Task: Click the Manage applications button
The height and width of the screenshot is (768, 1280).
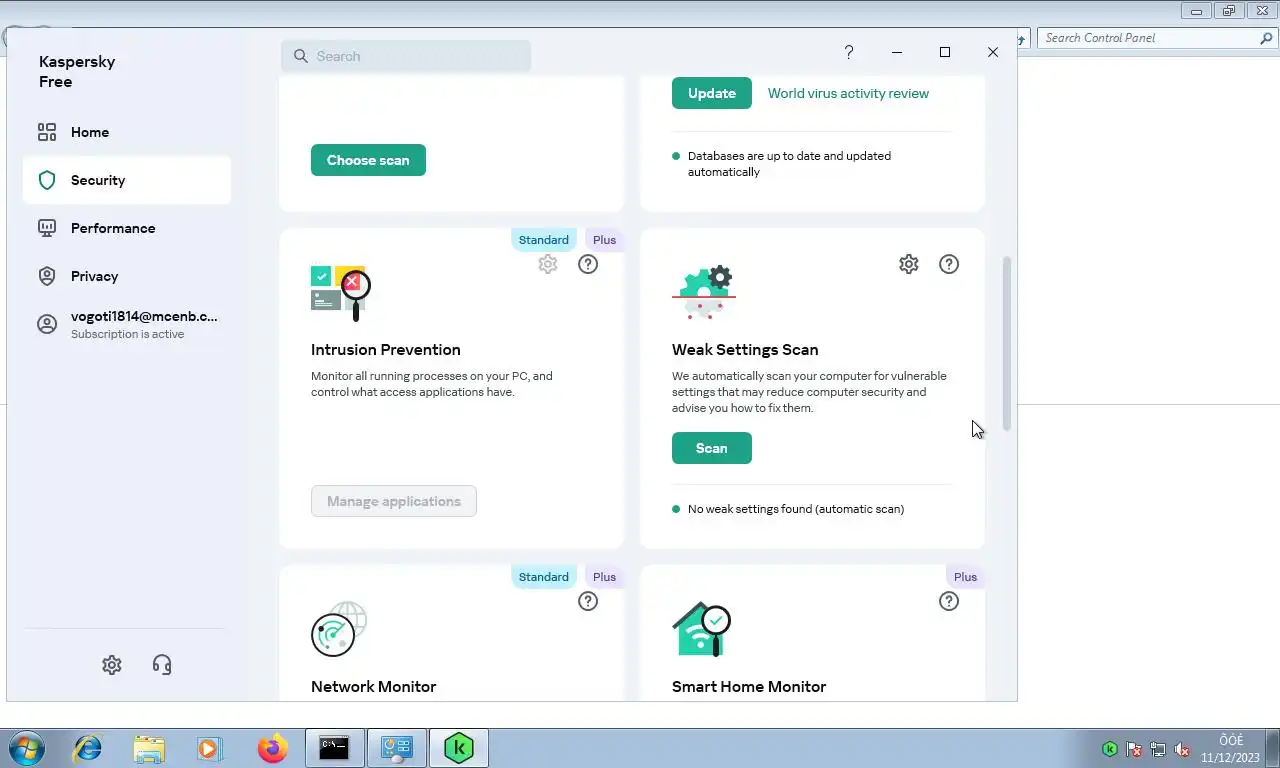Action: (394, 501)
